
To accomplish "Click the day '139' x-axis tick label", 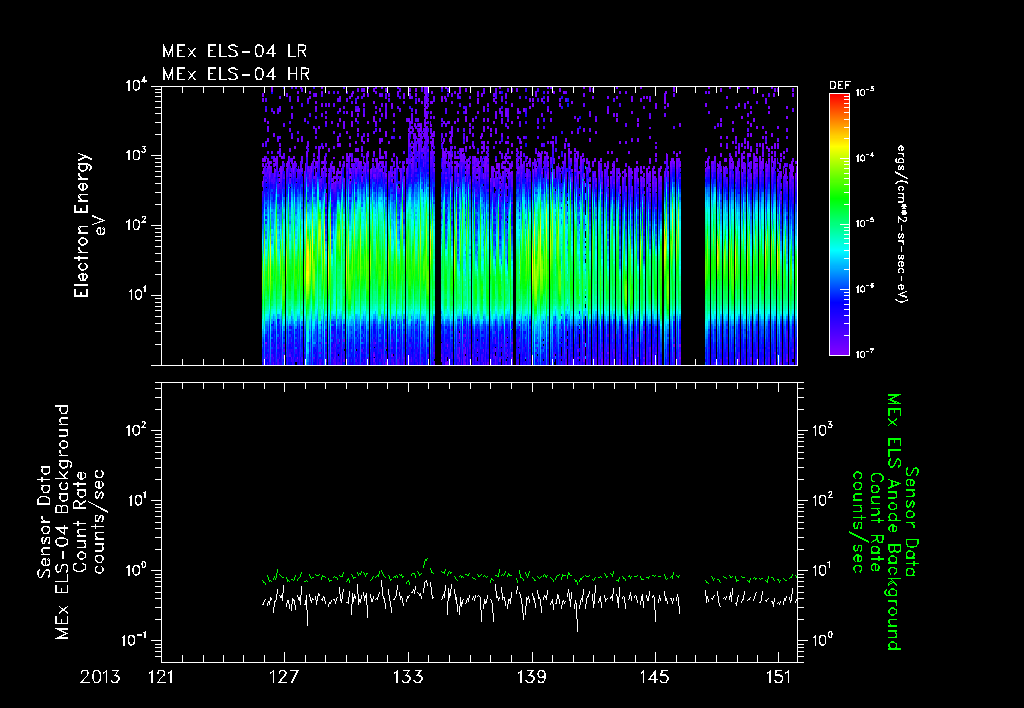I will tap(532, 677).
